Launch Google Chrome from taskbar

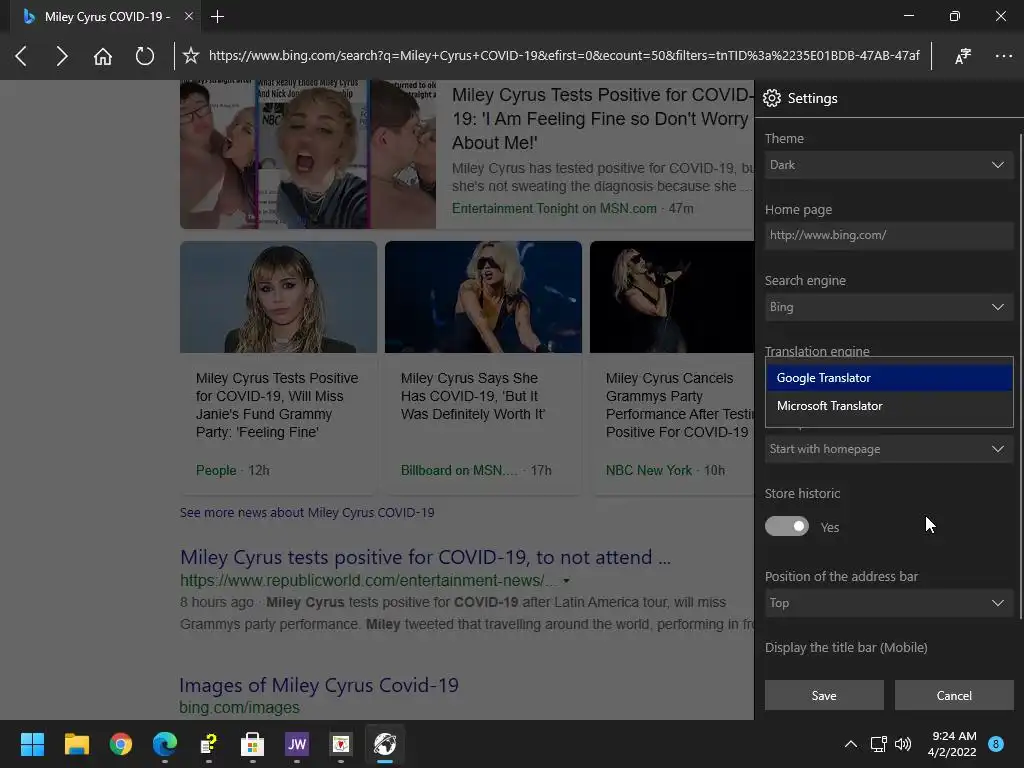point(121,744)
